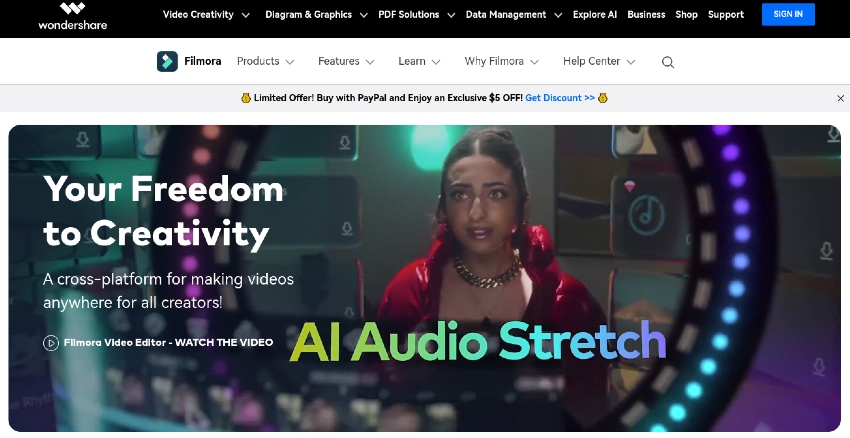Follow the Get Discount >> link

tap(560, 98)
